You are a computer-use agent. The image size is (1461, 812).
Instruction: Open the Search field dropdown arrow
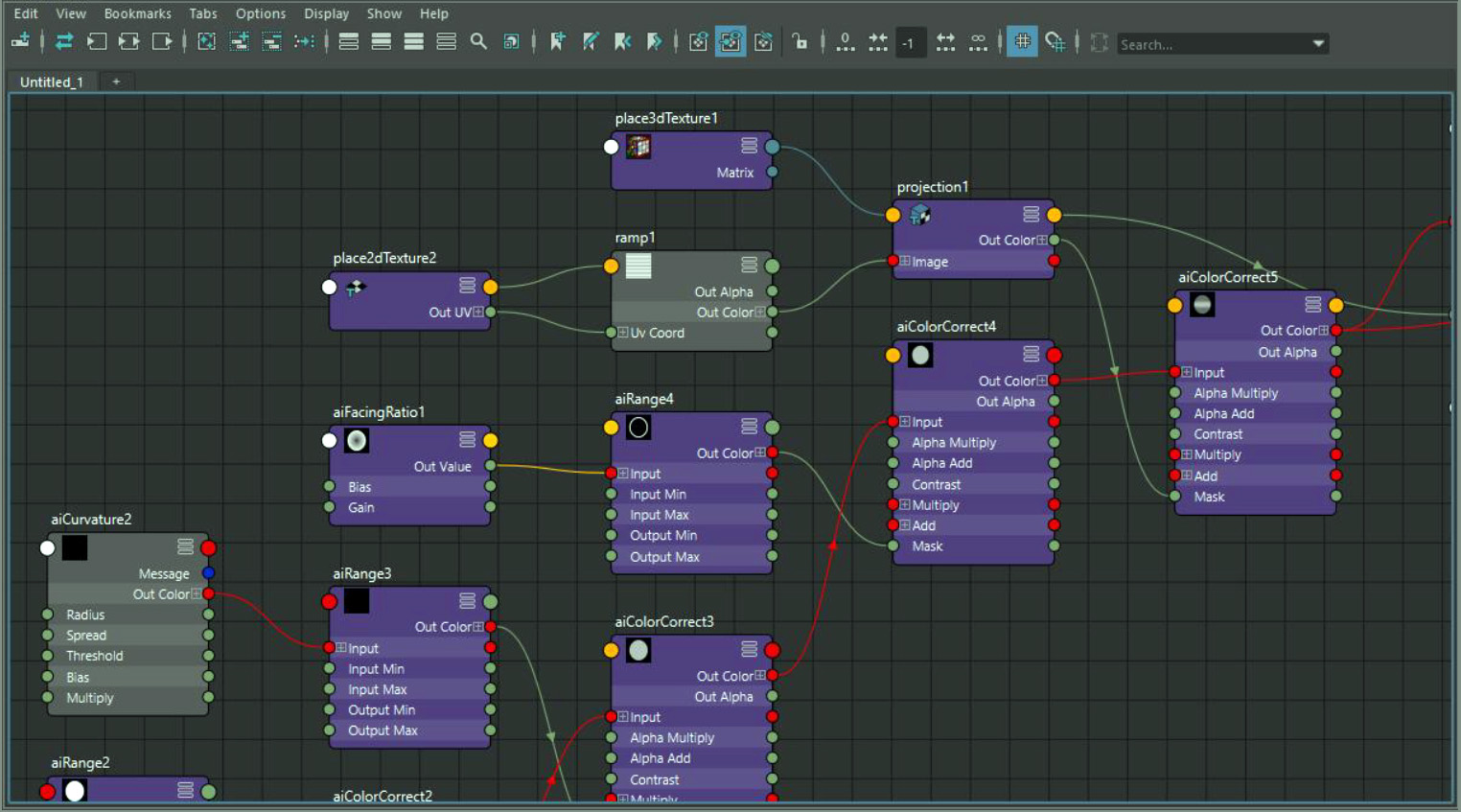point(1318,43)
